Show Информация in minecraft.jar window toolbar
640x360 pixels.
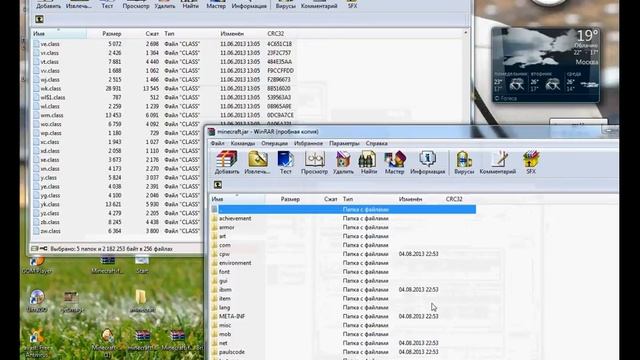427,162
